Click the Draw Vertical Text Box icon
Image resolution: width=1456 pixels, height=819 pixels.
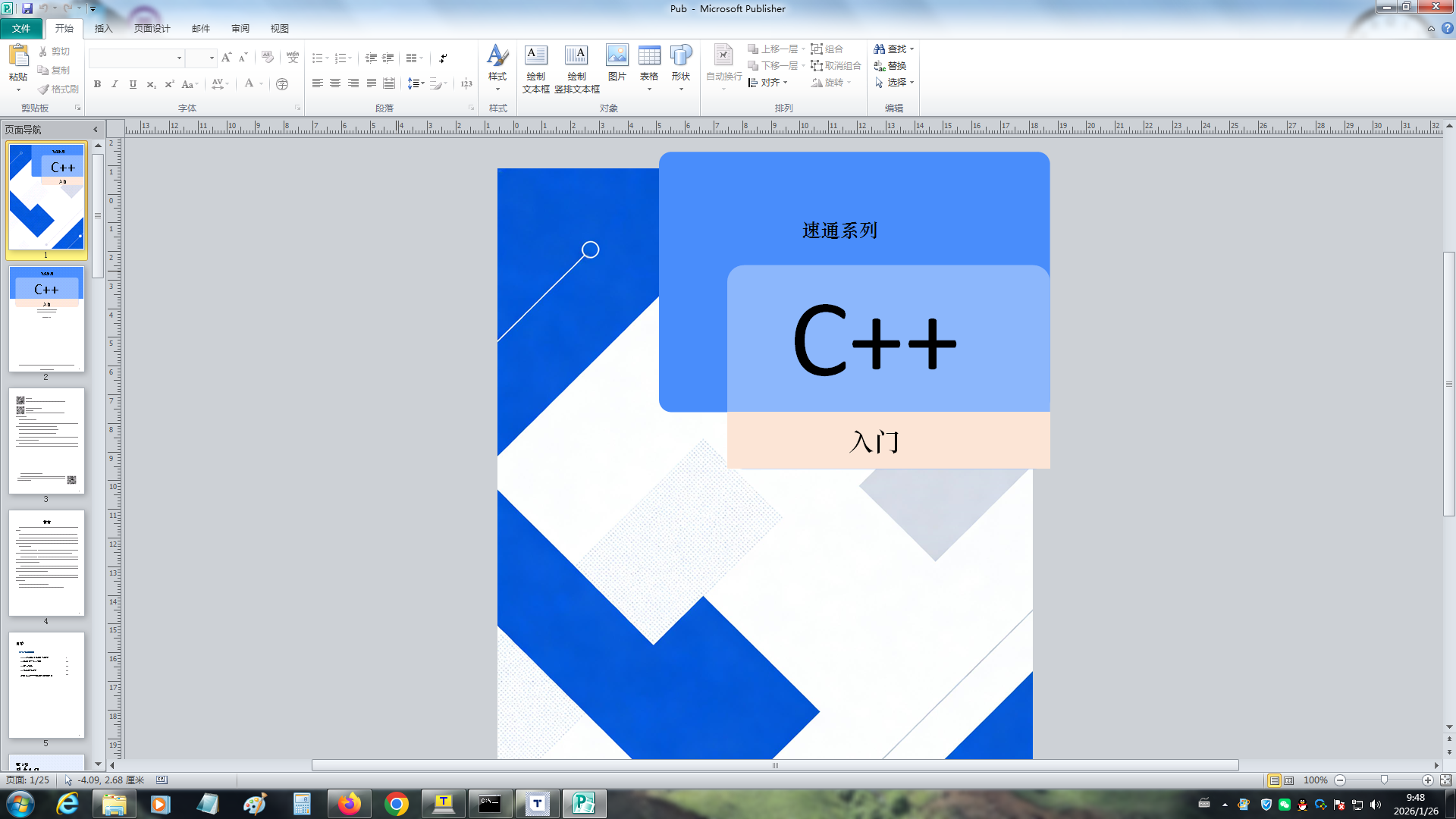(576, 56)
